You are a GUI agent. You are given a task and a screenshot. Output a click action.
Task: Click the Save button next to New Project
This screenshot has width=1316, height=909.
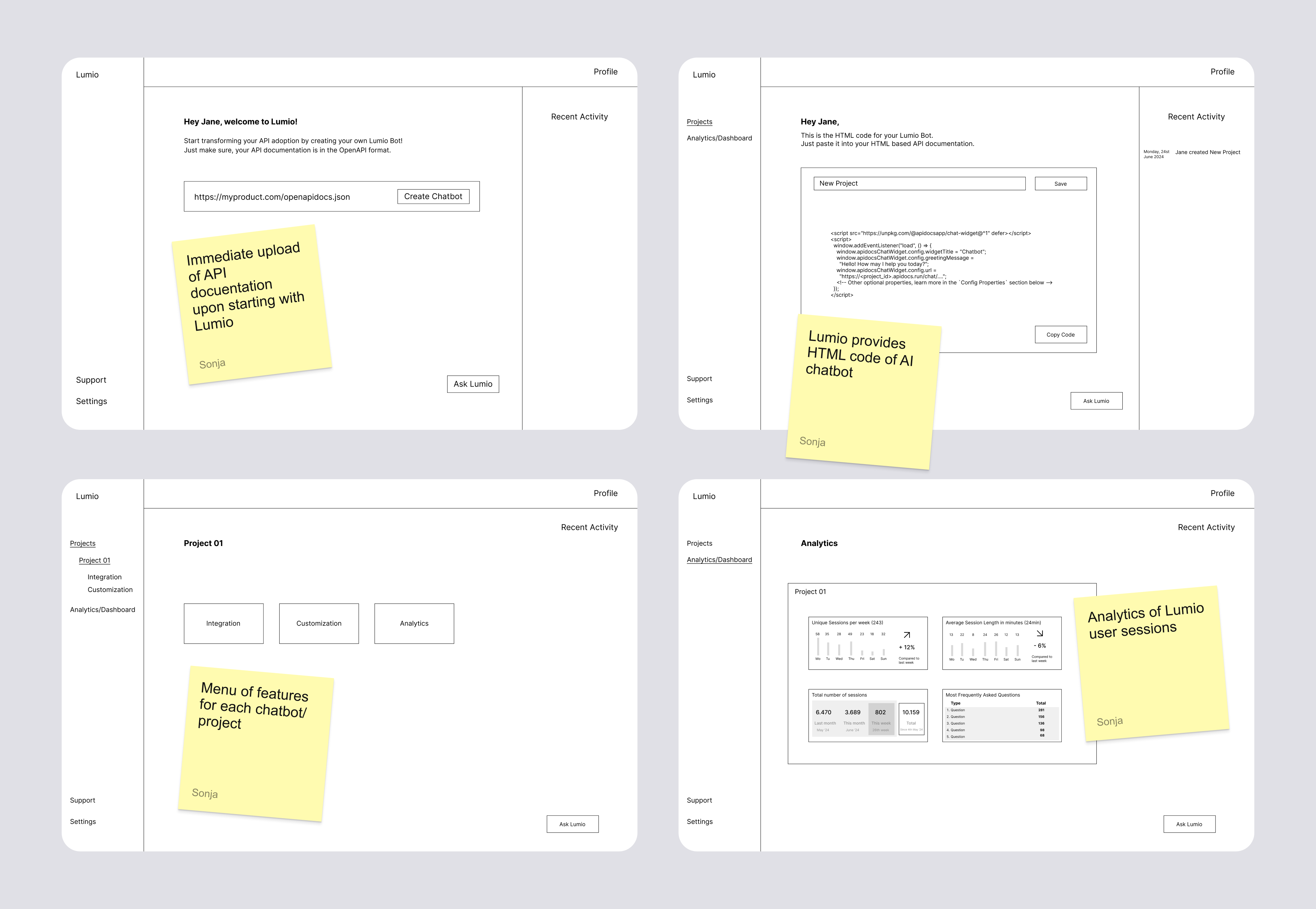[x=1060, y=183]
